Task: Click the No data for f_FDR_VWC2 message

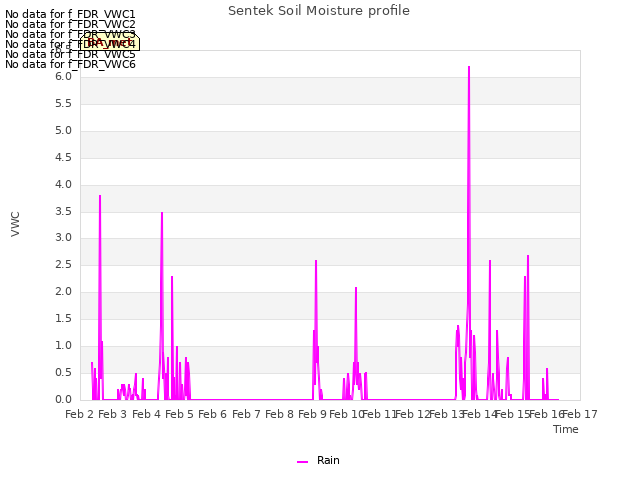Action: point(70,24)
